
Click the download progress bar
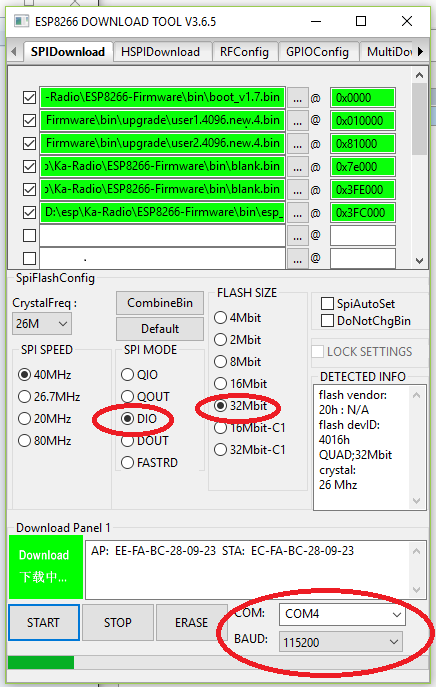pos(218,662)
